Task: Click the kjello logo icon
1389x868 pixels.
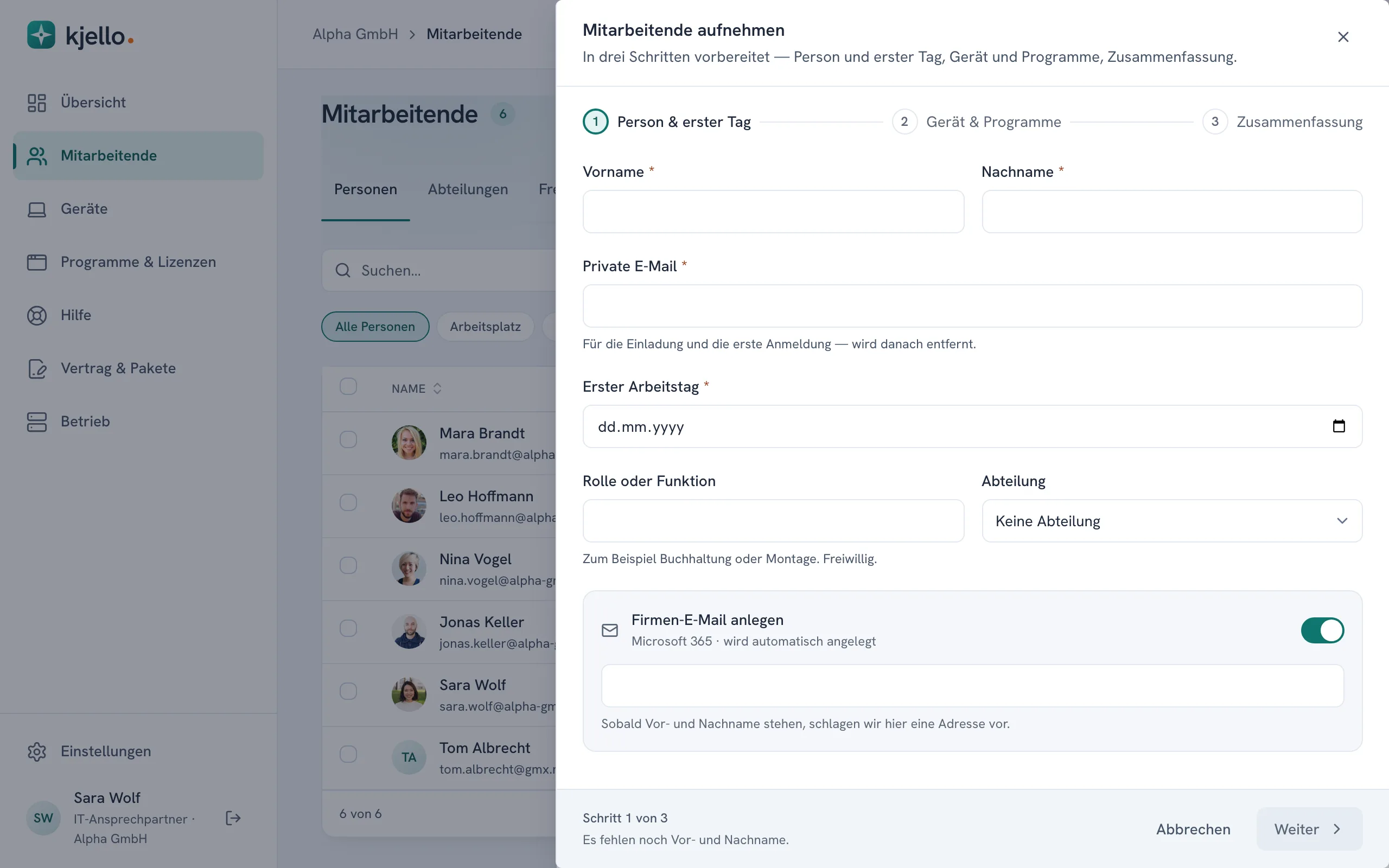Action: (x=41, y=35)
